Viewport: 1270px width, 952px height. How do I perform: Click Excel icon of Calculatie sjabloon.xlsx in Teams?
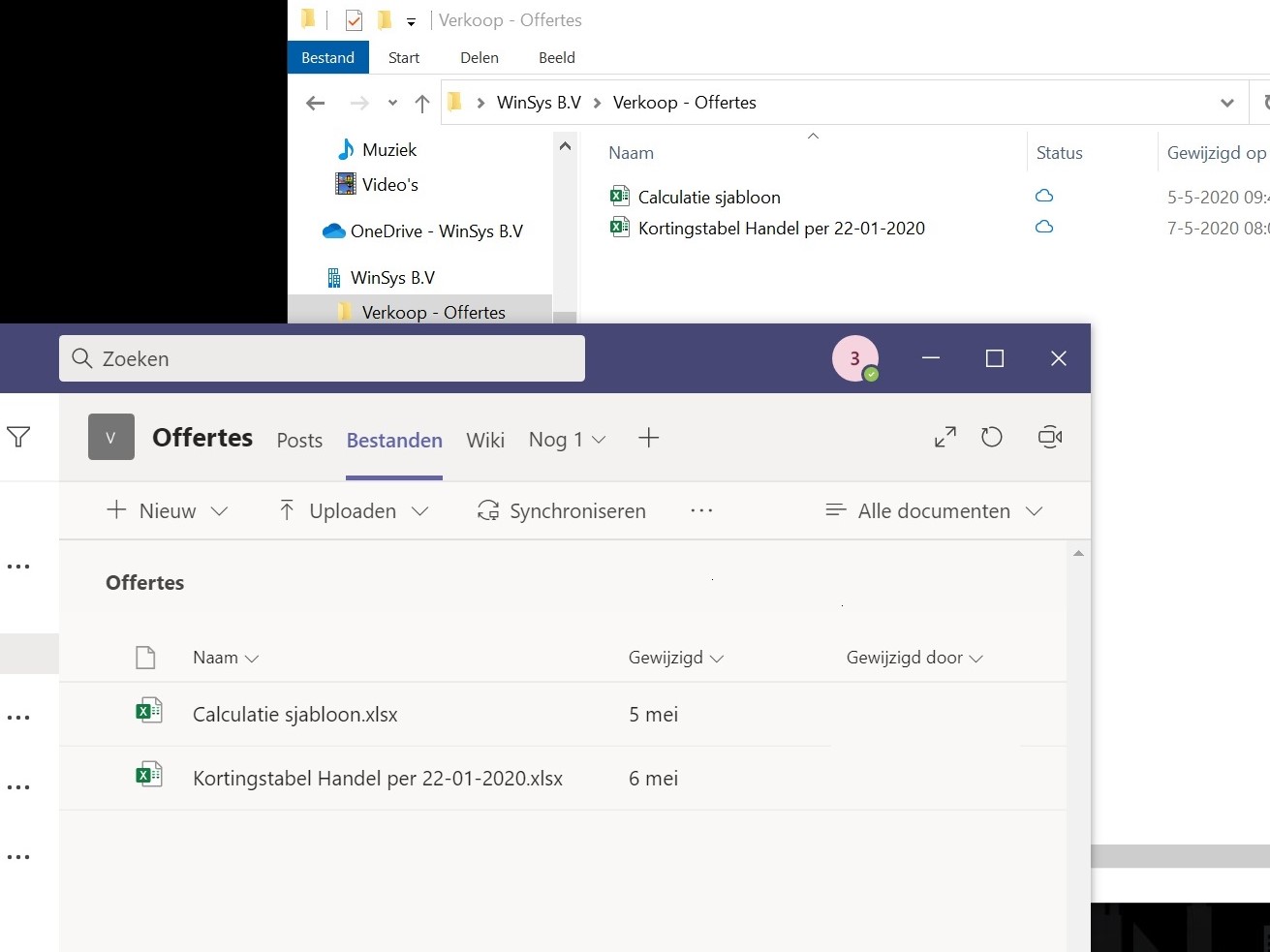[148, 712]
